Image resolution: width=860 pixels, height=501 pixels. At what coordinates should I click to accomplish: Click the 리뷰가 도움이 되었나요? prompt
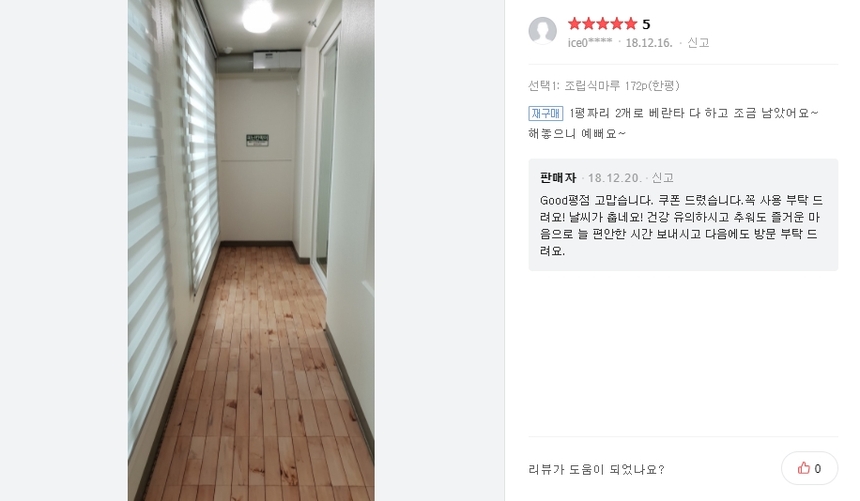[x=596, y=469]
